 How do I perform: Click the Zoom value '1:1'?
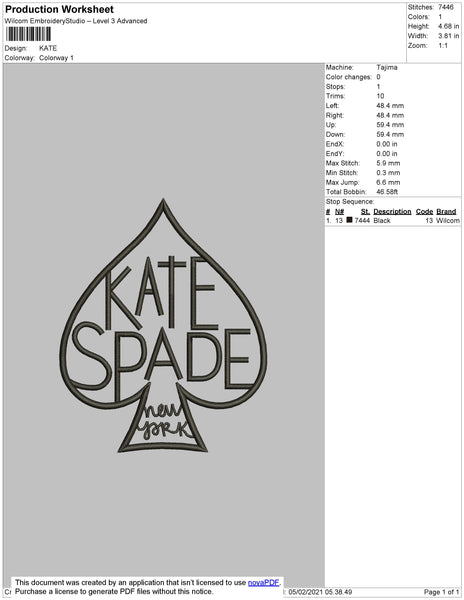pyautogui.click(x=443, y=45)
